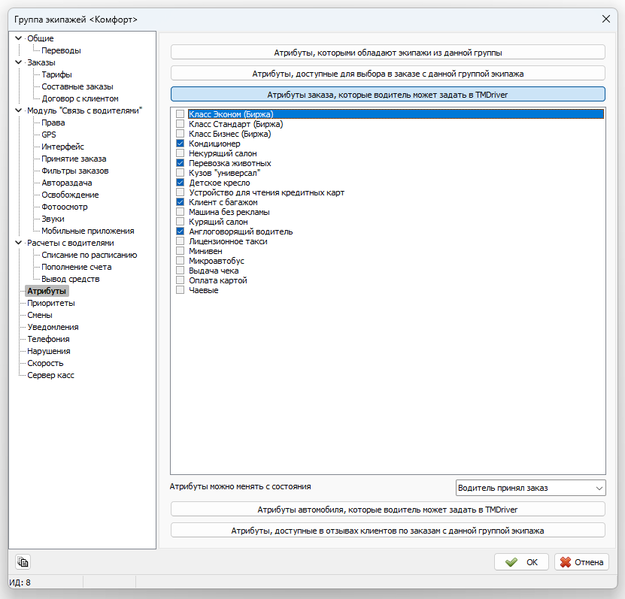The image size is (625, 599).
Task: Toggle the Детское кресло checkbox
Action: click(x=180, y=183)
